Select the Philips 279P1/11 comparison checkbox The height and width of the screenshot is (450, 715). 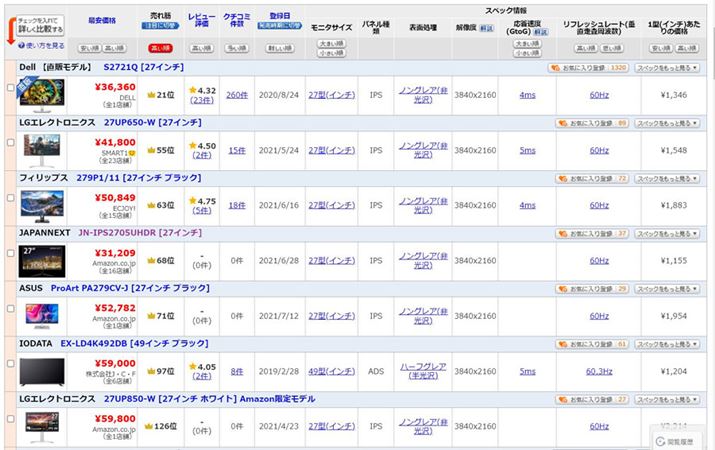[10, 197]
